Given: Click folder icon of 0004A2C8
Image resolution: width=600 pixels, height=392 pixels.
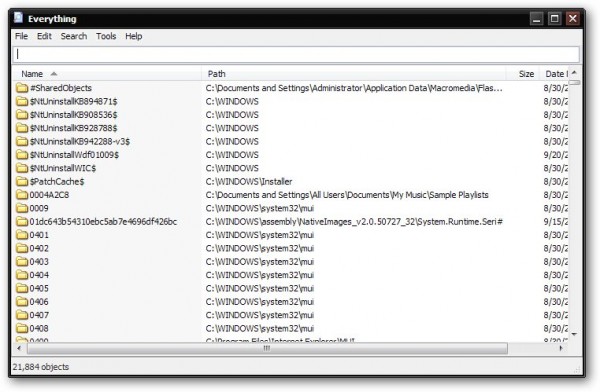Looking at the screenshot, I should [x=22, y=195].
